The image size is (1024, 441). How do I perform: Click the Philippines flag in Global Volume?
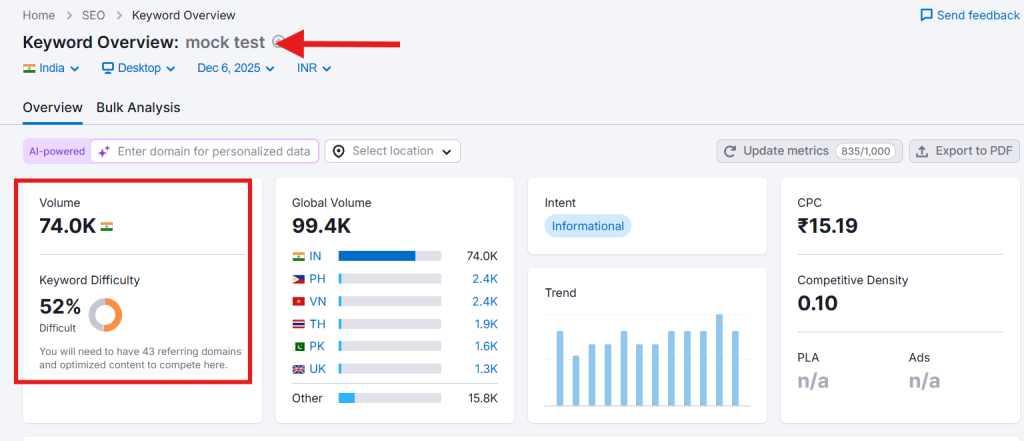pyautogui.click(x=298, y=279)
